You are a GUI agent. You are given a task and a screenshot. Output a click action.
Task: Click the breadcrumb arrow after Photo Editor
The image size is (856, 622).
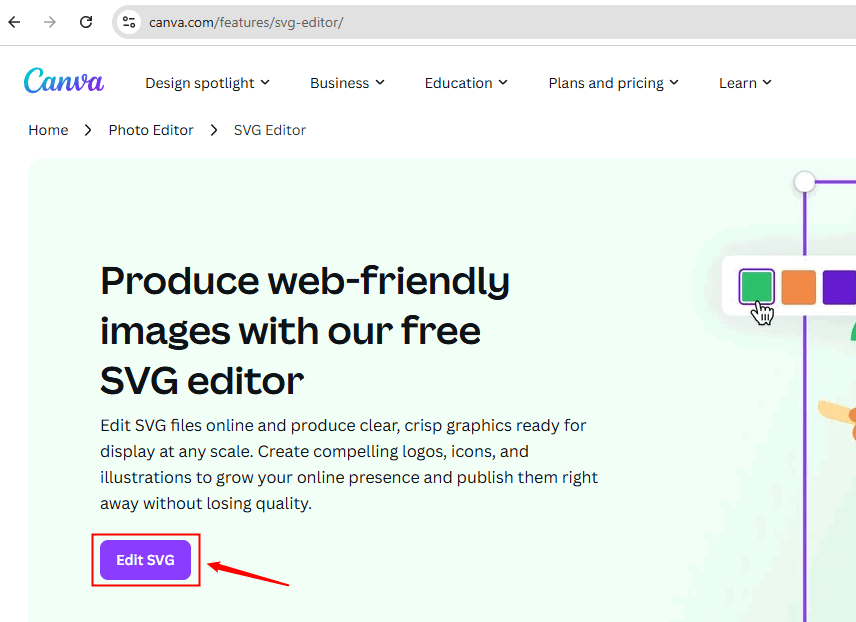[214, 130]
